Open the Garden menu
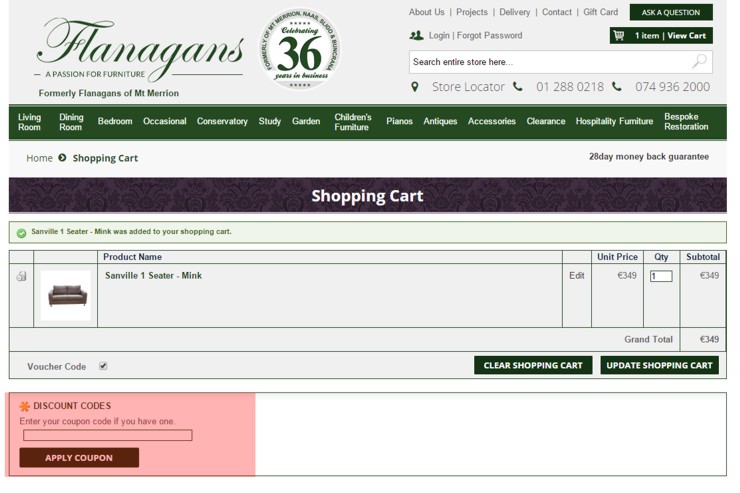The width and height of the screenshot is (740, 493). coord(306,121)
